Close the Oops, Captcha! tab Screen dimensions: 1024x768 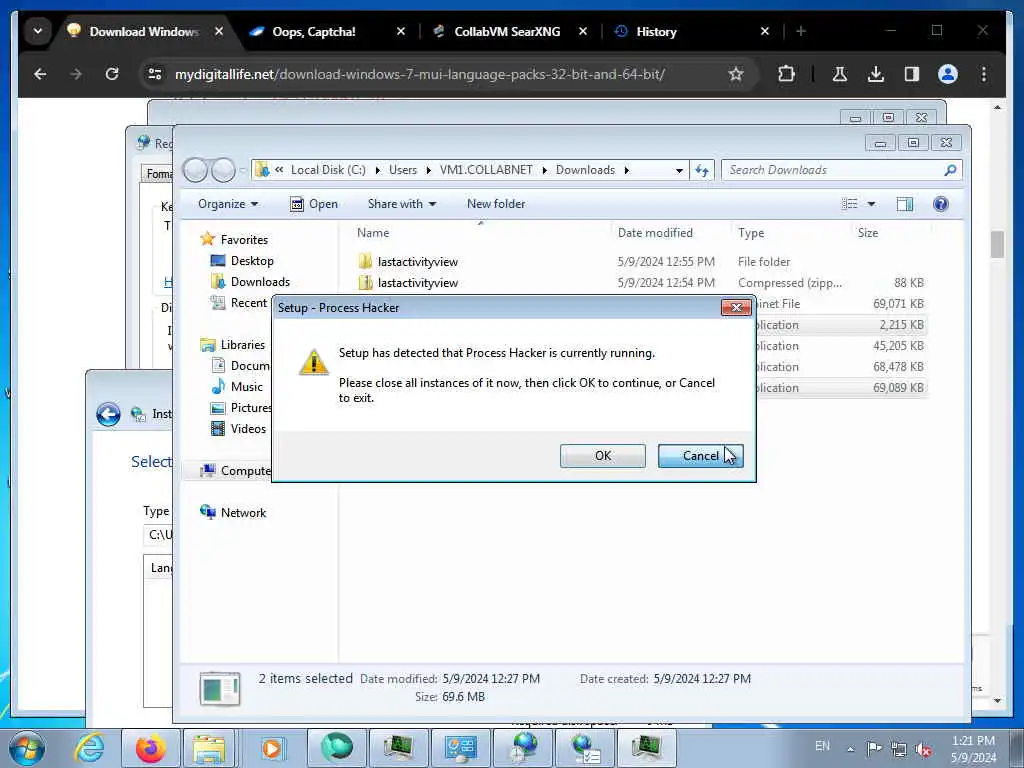(x=400, y=31)
